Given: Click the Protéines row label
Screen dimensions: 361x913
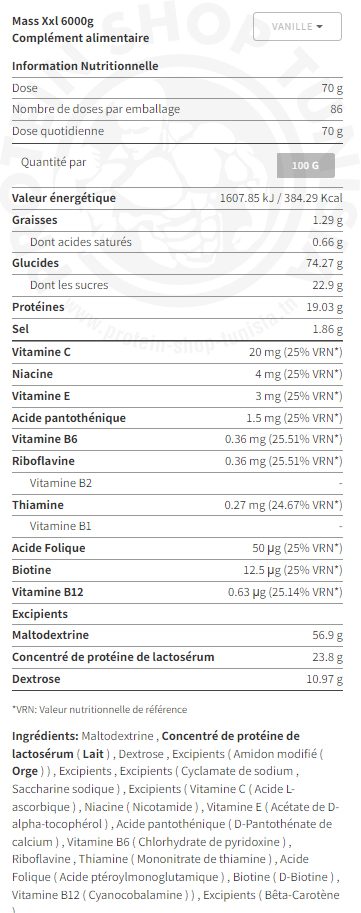Looking at the screenshot, I should pos(38,307).
